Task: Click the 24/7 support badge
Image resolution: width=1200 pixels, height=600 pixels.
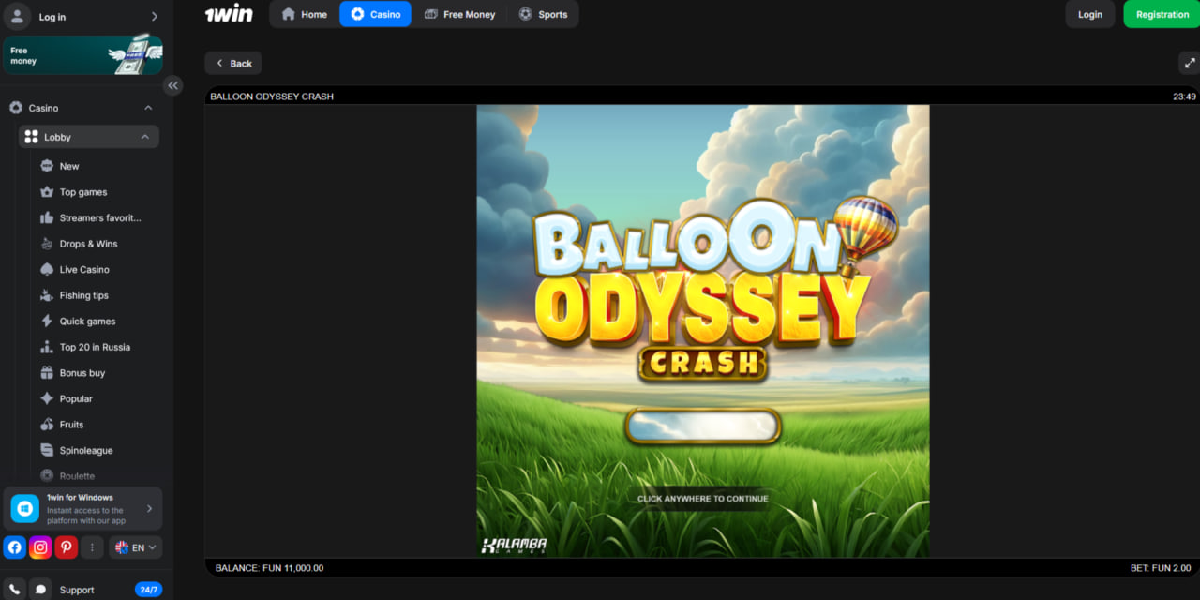Action: click(x=148, y=590)
